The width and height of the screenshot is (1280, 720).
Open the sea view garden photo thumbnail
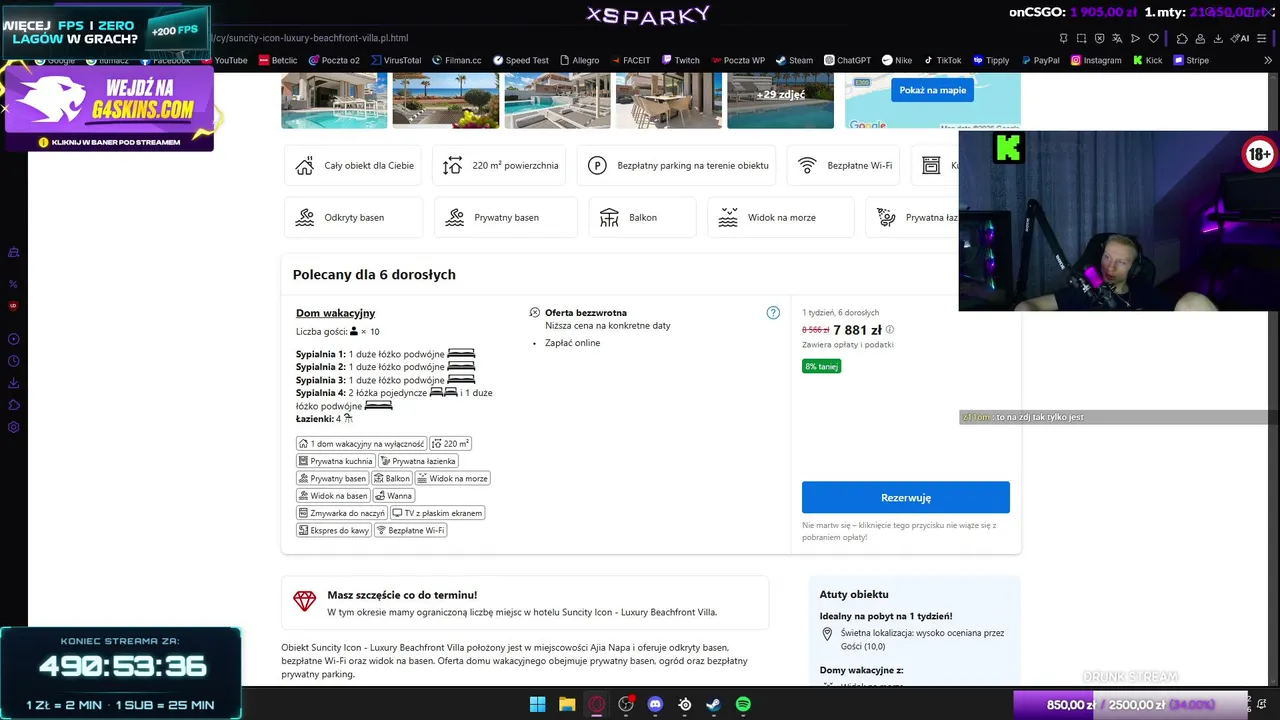pos(445,100)
